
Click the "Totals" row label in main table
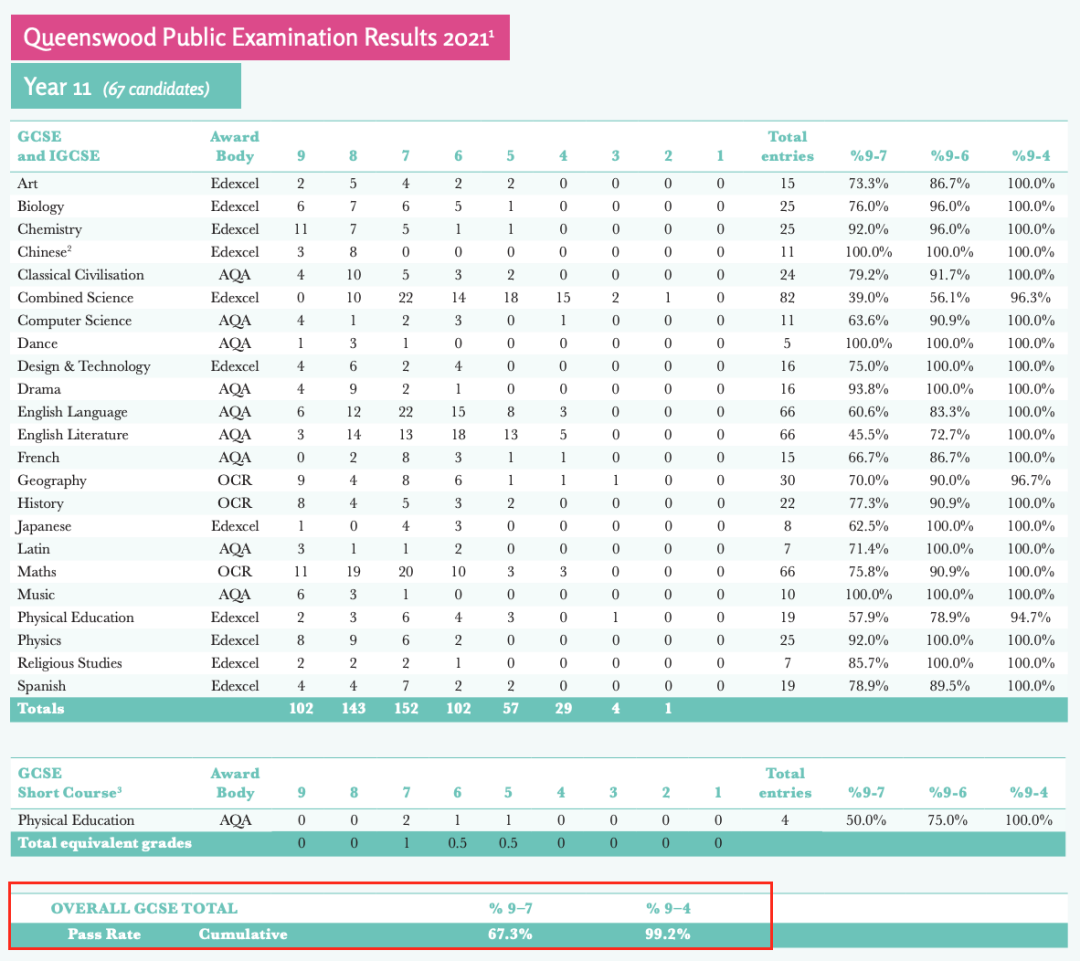[x=41, y=708]
